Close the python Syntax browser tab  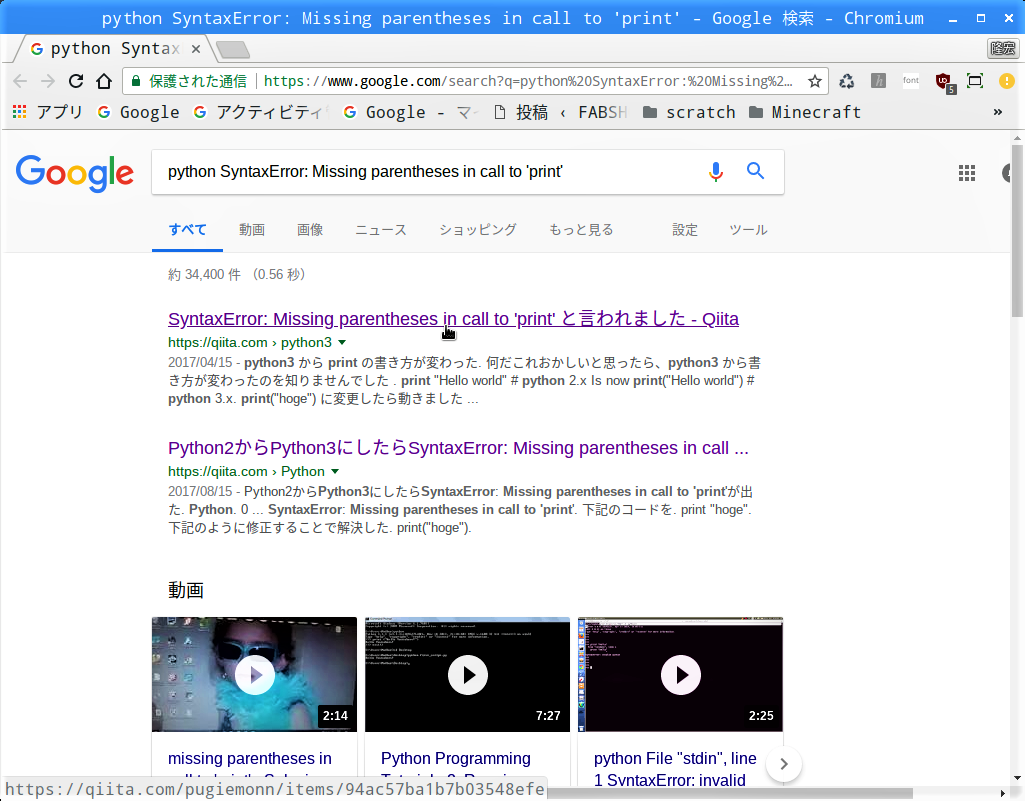click(195, 49)
